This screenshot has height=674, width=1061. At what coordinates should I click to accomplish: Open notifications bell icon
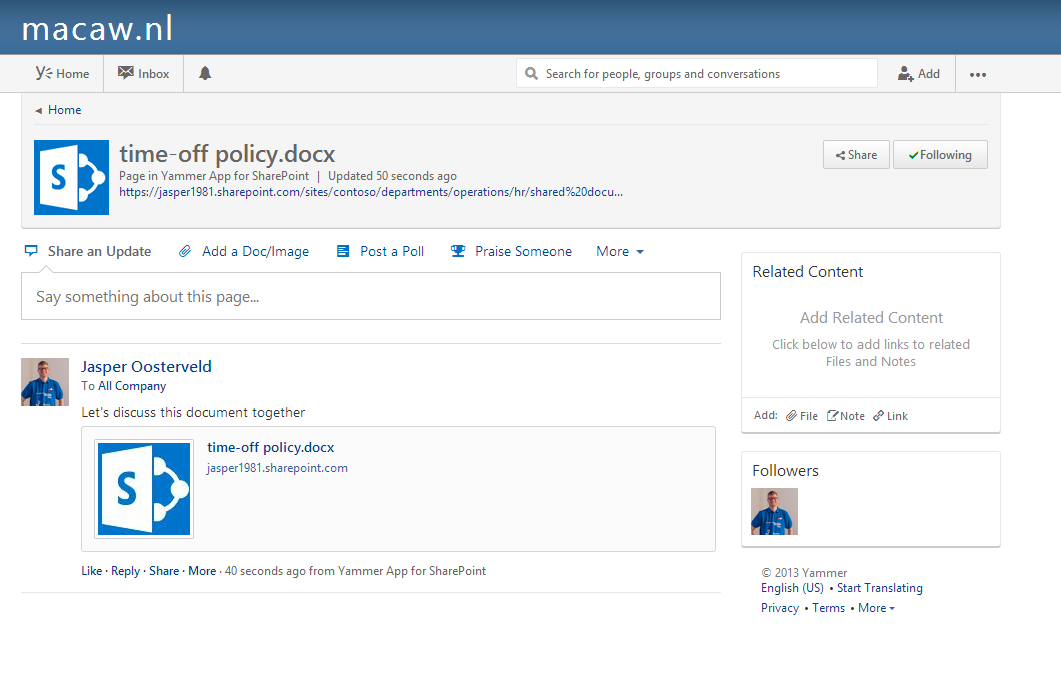(x=205, y=73)
